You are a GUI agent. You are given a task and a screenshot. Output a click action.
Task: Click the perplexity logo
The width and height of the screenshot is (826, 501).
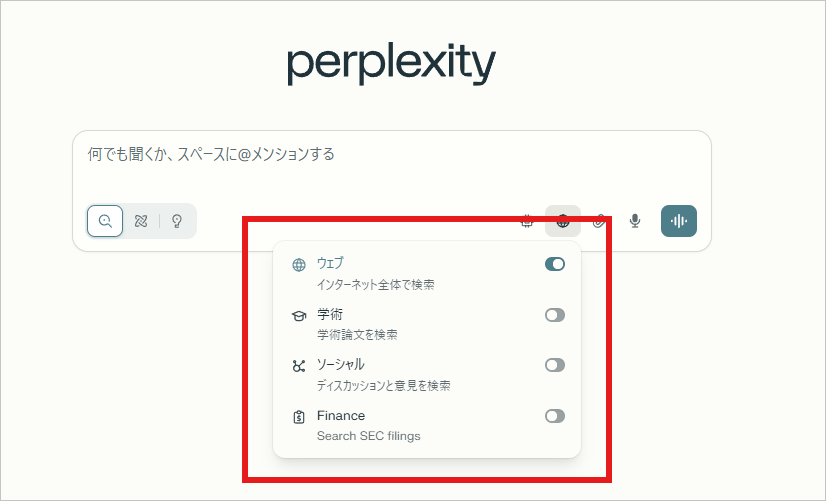tap(391, 65)
